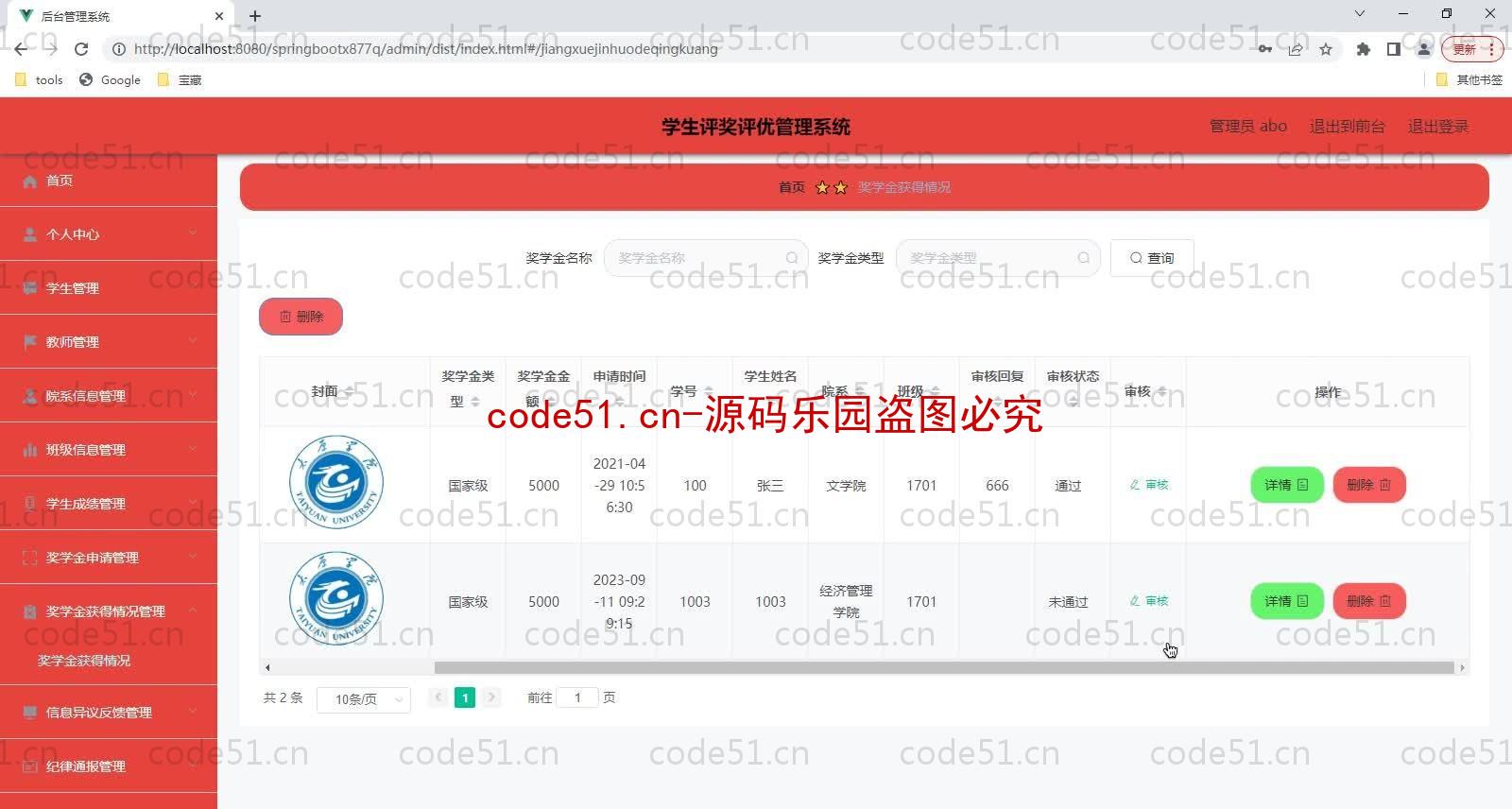Collapse the 奖学金获得情况管理 sidebar menu

109,611
